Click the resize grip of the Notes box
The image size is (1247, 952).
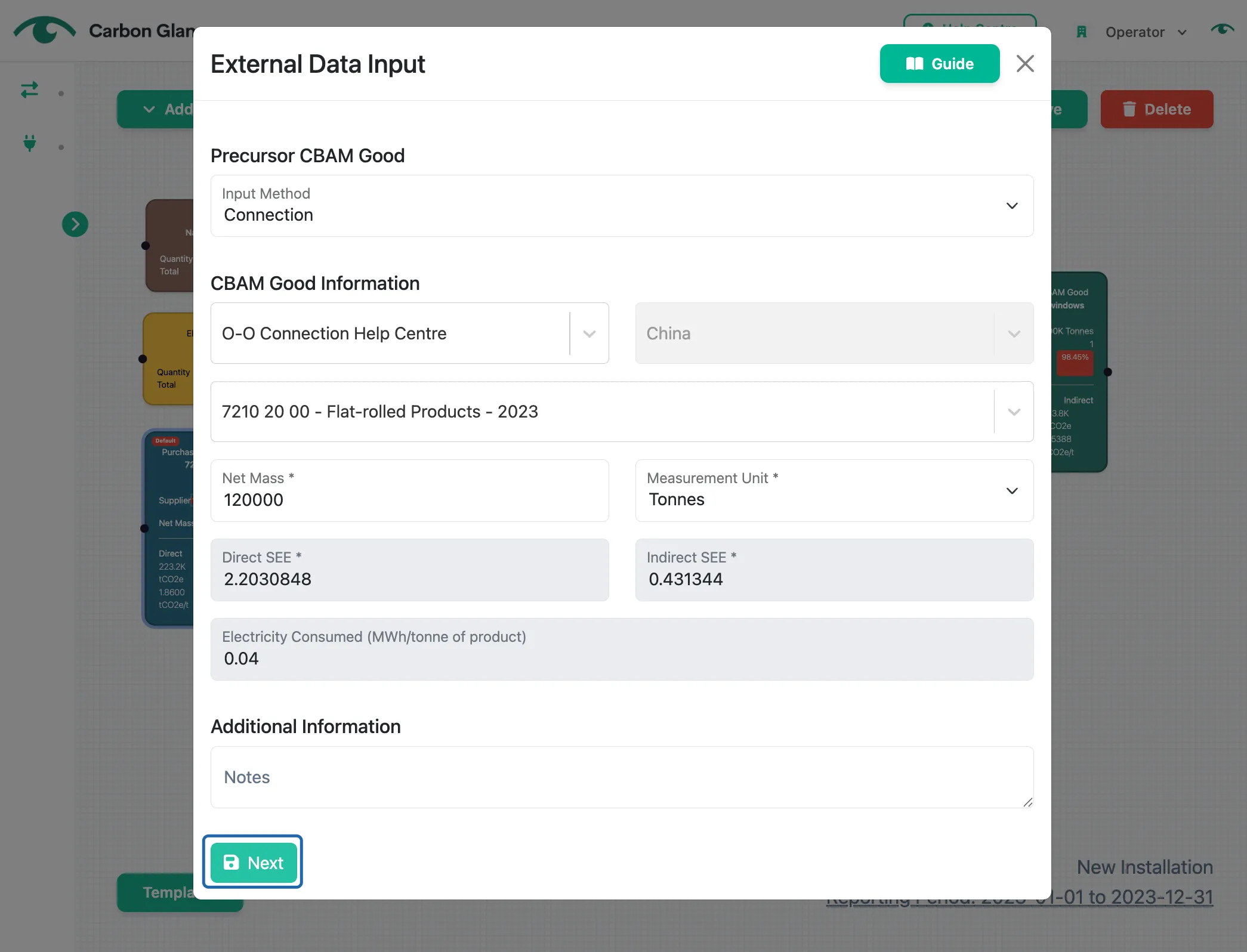point(1027,802)
